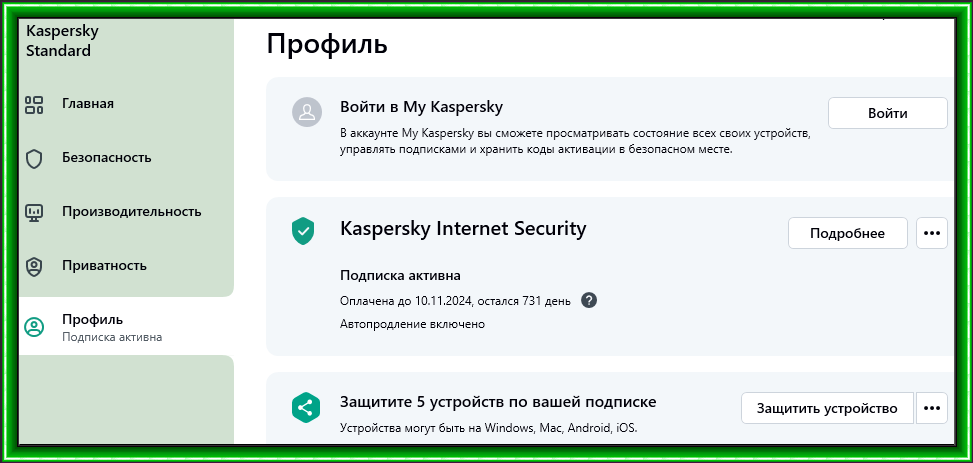Viewport: 973px width, 463px height.
Task: Click the Профиль user icon in sidebar
Action: [x=34, y=327]
